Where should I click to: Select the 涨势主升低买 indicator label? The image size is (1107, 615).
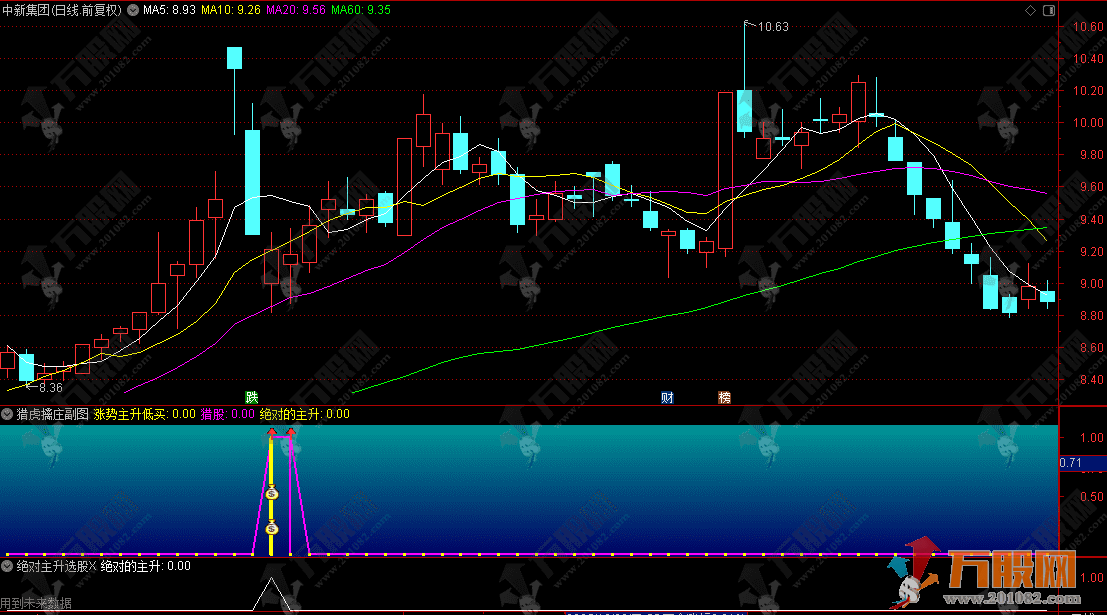131,414
